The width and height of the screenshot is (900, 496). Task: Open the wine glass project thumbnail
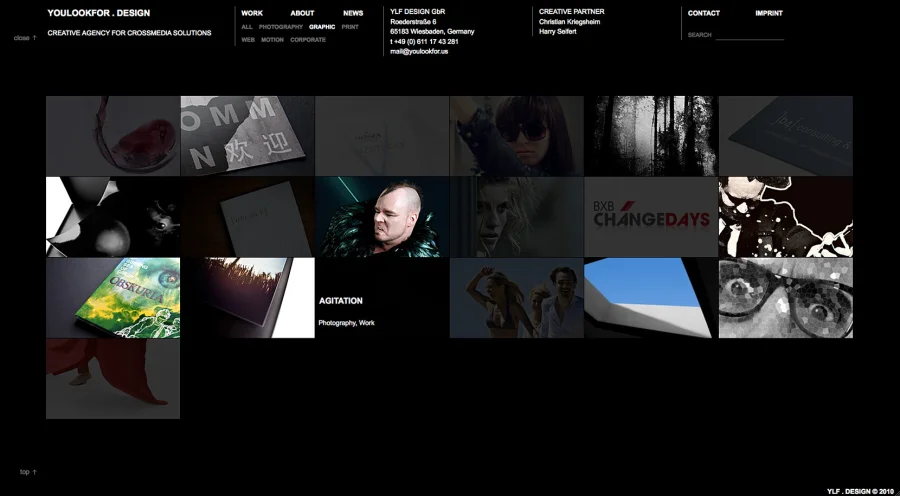[x=113, y=136]
